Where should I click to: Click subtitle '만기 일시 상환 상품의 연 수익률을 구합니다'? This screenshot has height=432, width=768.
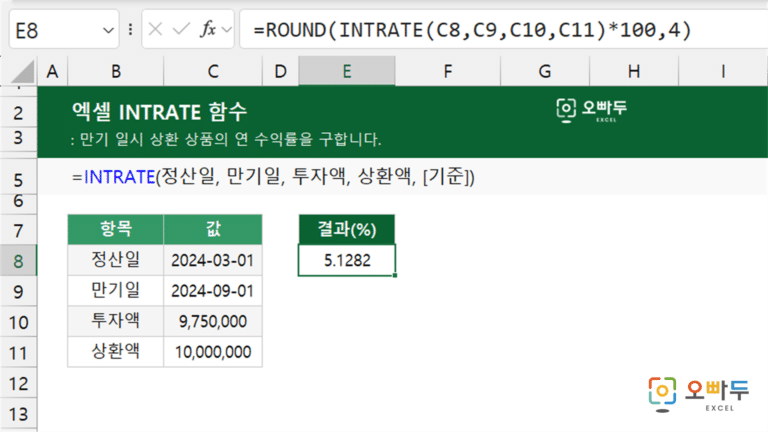[x=230, y=139]
